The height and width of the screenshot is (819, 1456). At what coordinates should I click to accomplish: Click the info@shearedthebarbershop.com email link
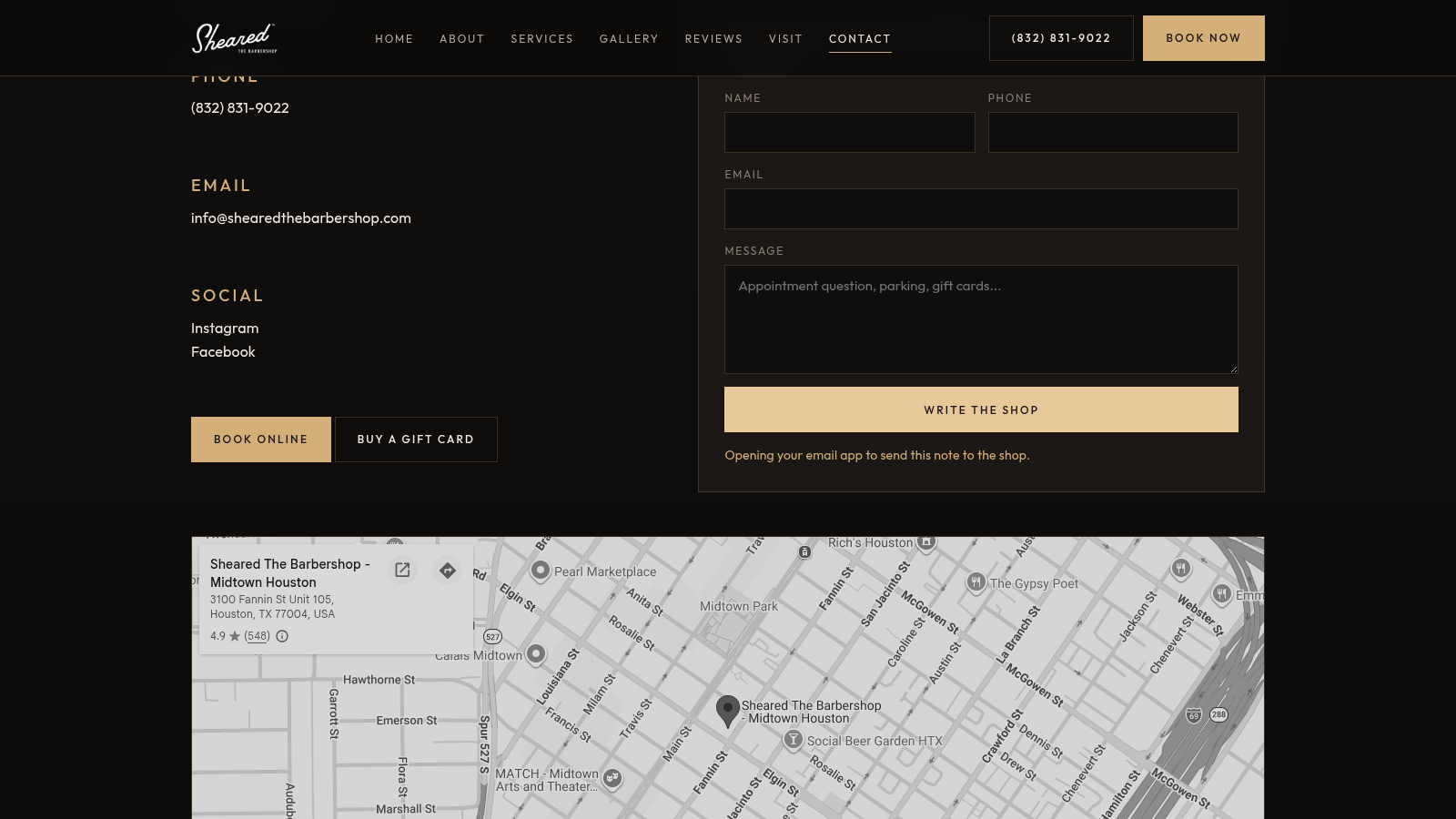tap(301, 218)
